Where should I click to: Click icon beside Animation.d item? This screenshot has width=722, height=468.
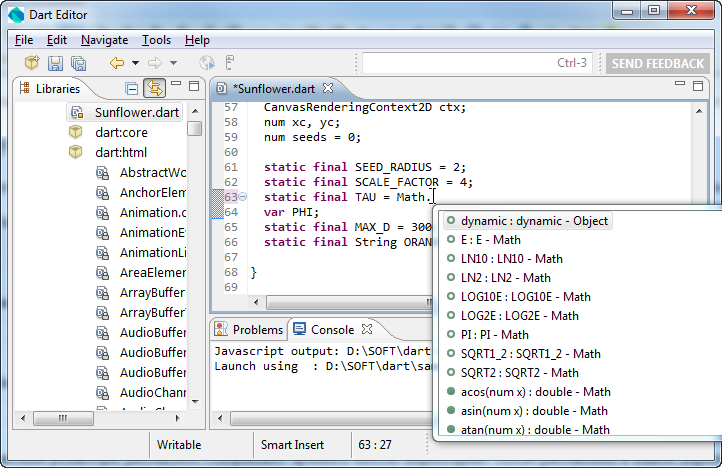click(x=102, y=213)
